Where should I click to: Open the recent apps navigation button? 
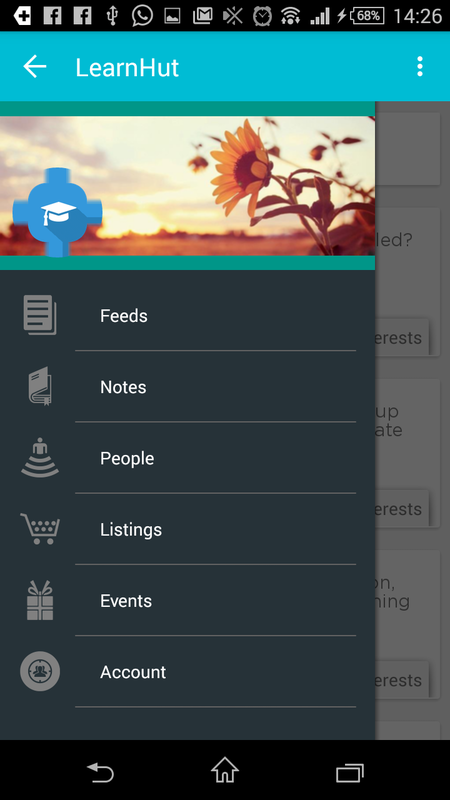(350, 772)
